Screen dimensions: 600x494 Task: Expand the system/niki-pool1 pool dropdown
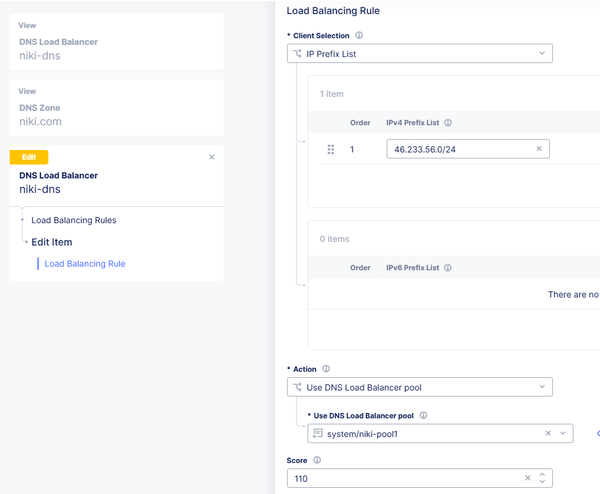coord(564,433)
